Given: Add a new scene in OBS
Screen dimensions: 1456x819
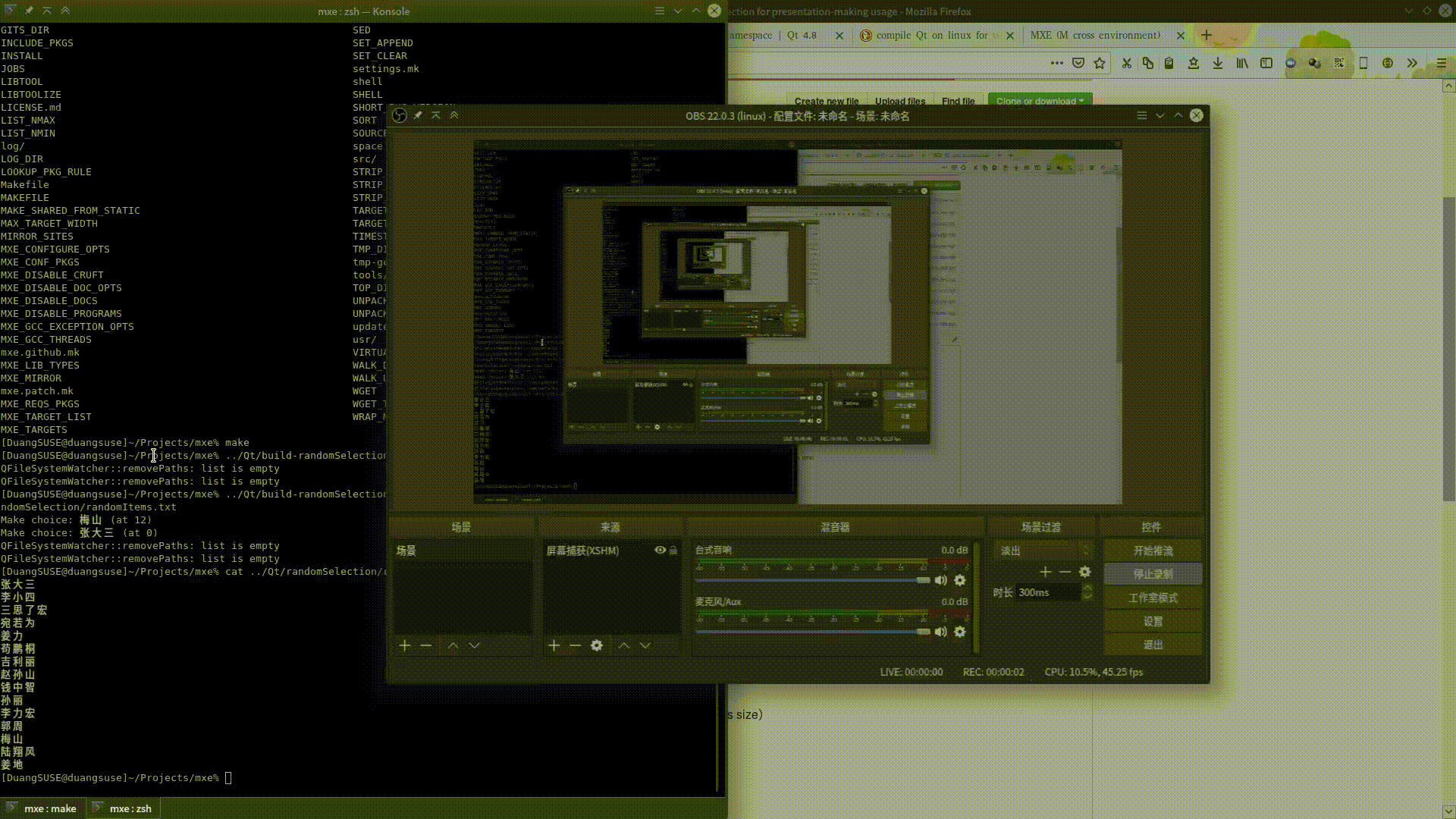Looking at the screenshot, I should pos(405,645).
